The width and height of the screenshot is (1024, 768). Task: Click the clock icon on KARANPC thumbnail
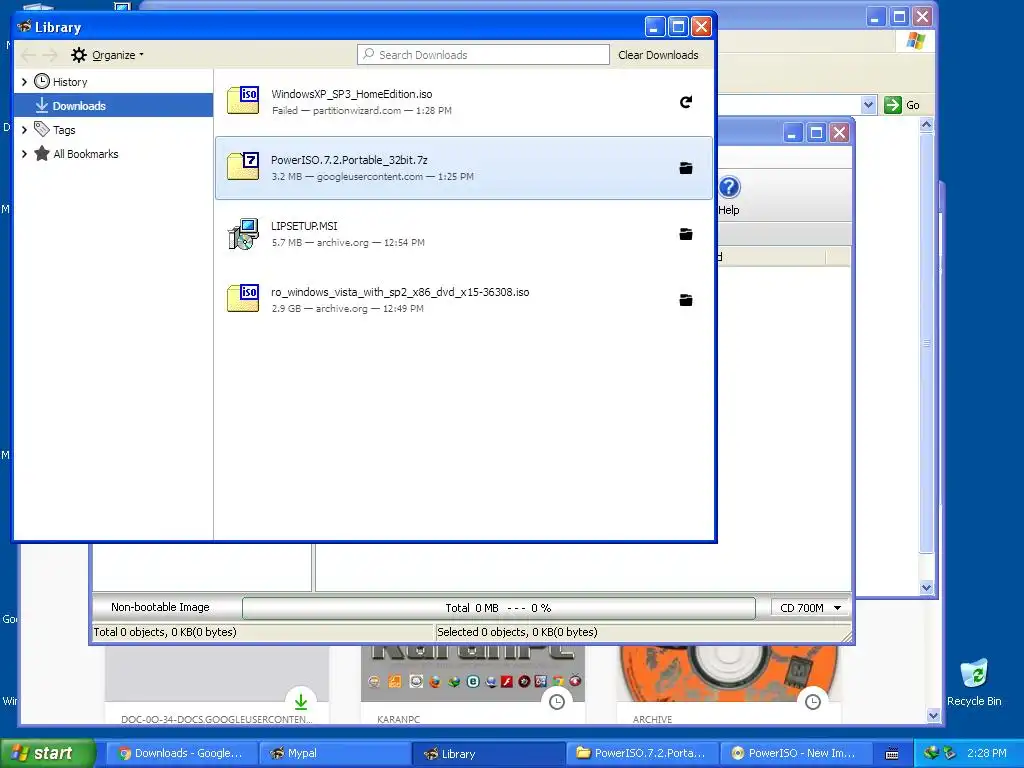click(556, 702)
